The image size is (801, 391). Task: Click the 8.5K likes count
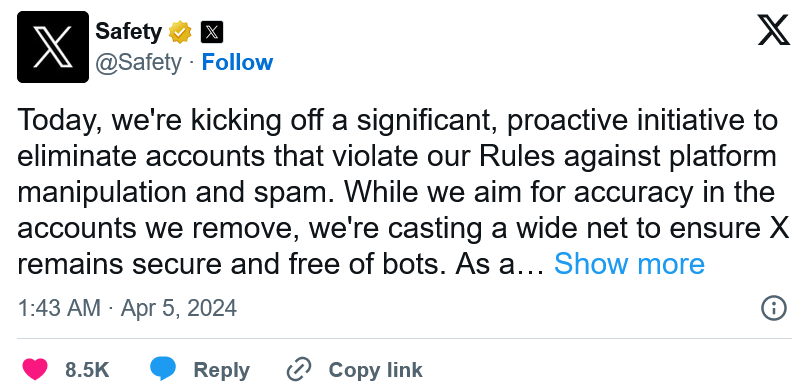[87, 370]
